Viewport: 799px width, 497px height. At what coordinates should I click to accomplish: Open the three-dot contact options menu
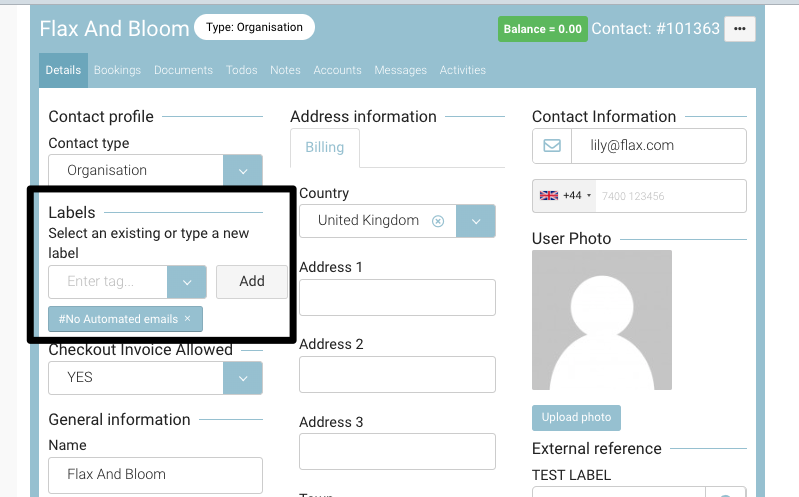739,29
